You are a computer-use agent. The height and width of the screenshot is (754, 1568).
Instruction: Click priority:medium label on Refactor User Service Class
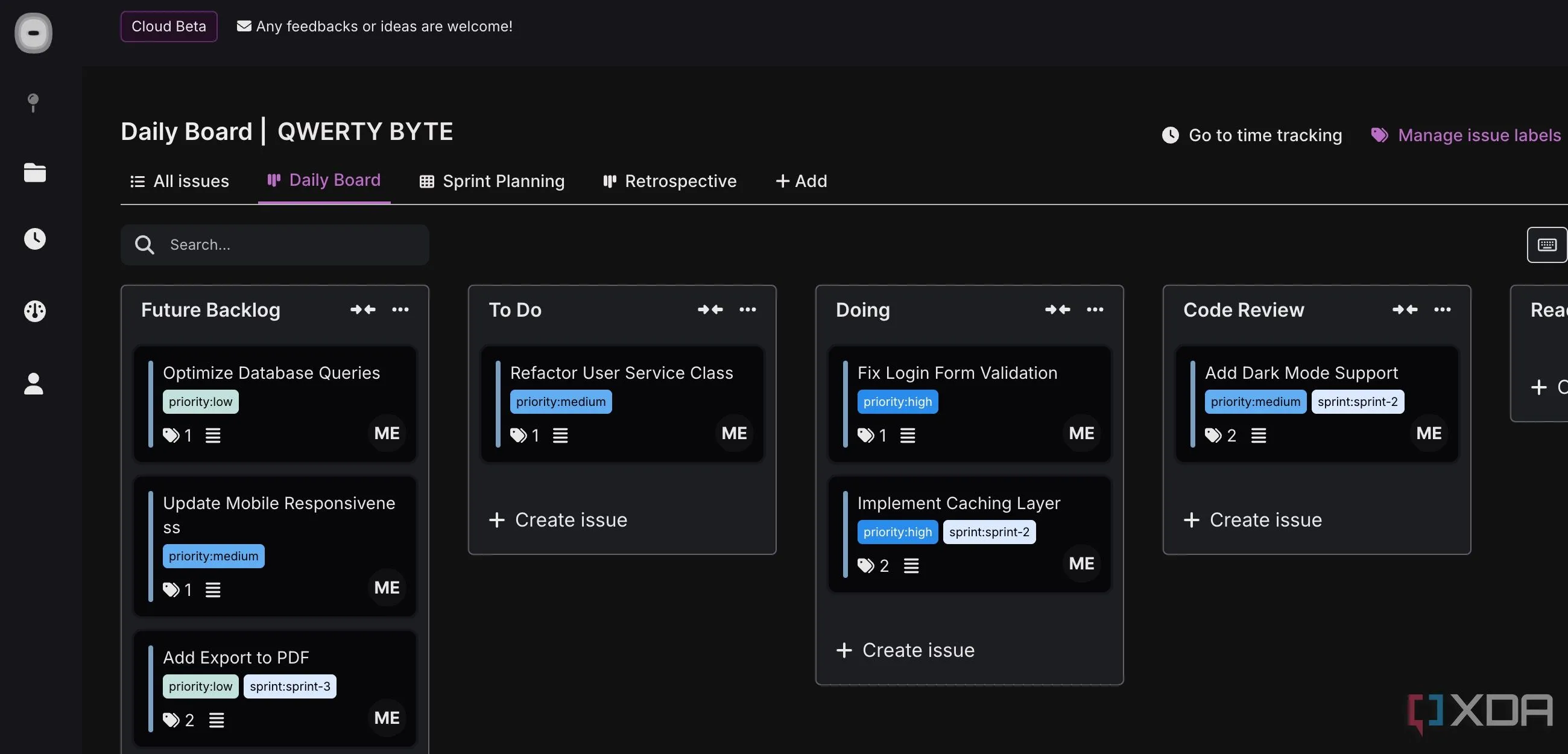coord(561,401)
